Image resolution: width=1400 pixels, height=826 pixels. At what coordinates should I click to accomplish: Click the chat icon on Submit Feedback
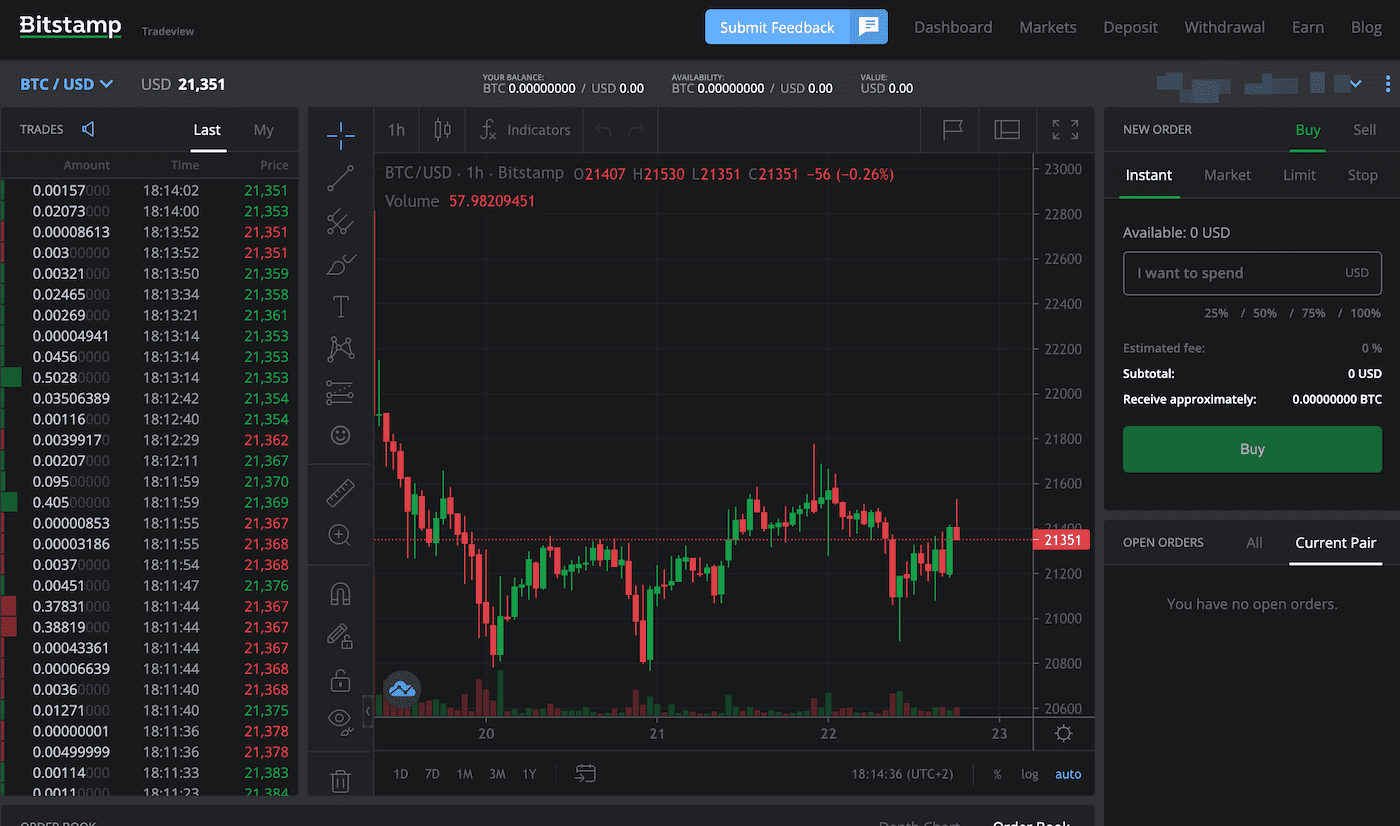click(x=869, y=27)
